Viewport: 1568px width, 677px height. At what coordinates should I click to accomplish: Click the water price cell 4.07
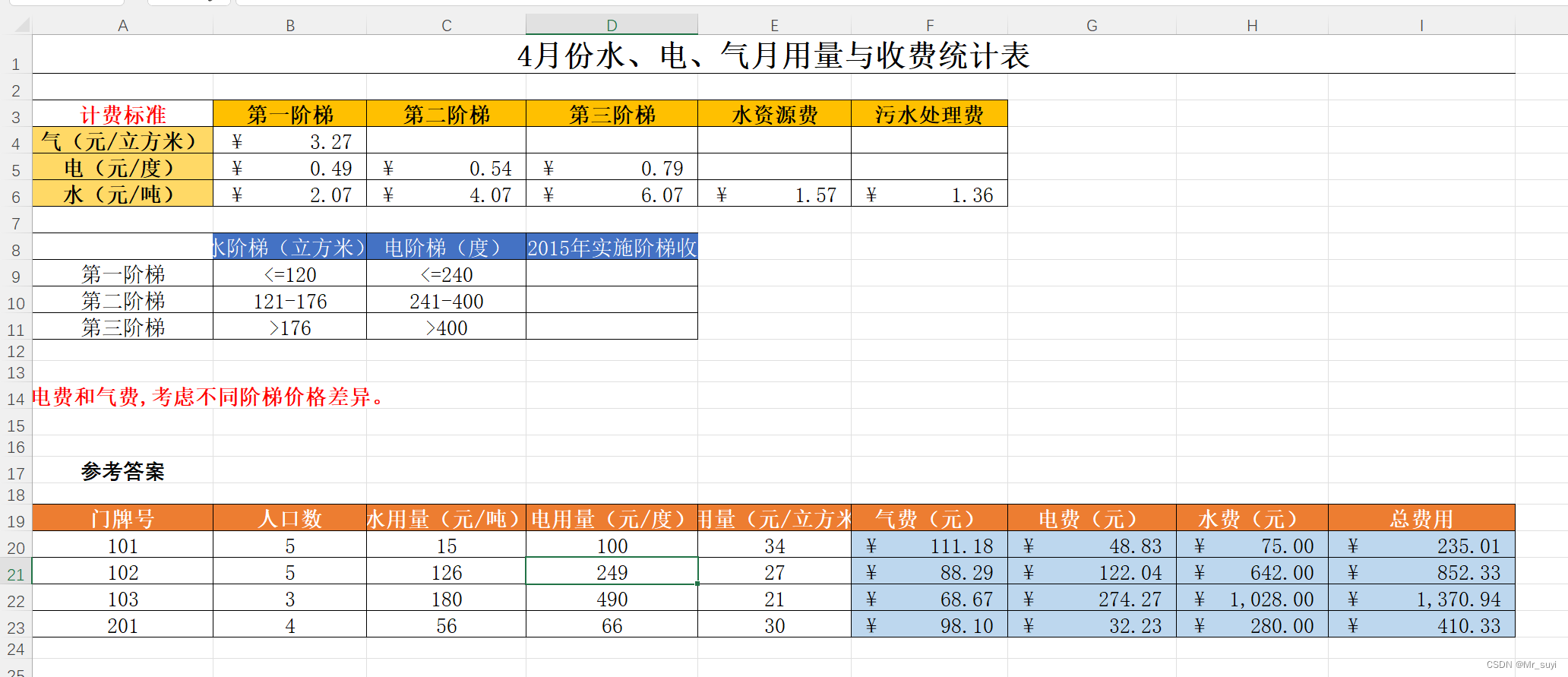pyautogui.click(x=447, y=195)
